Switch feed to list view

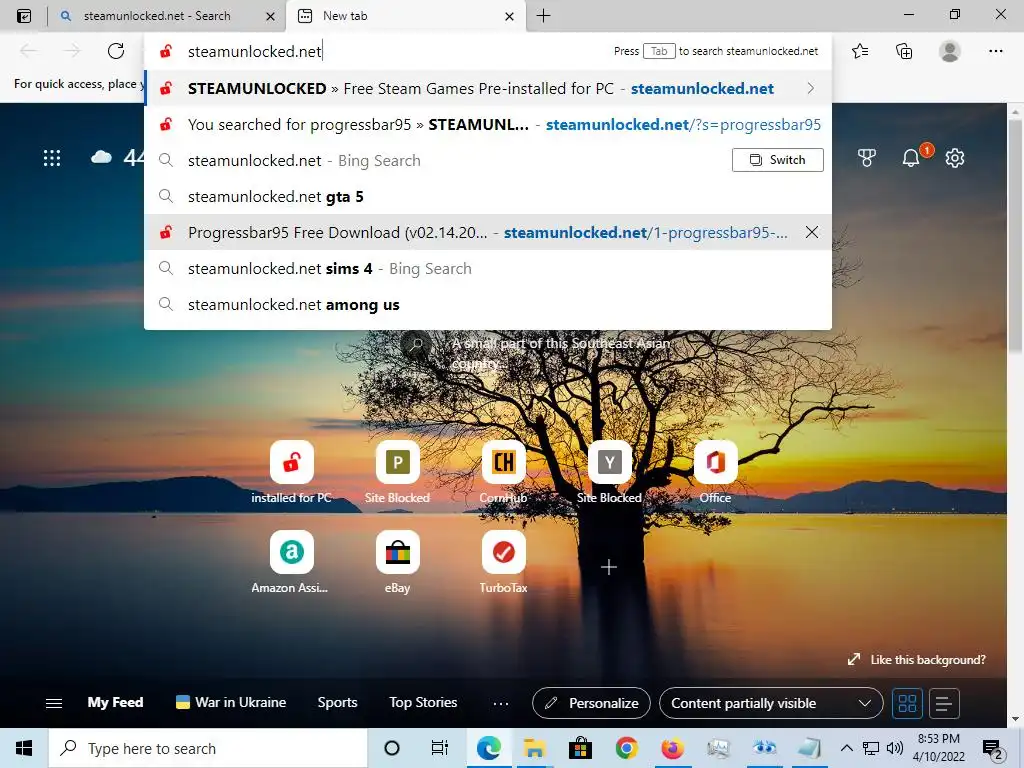click(x=944, y=703)
